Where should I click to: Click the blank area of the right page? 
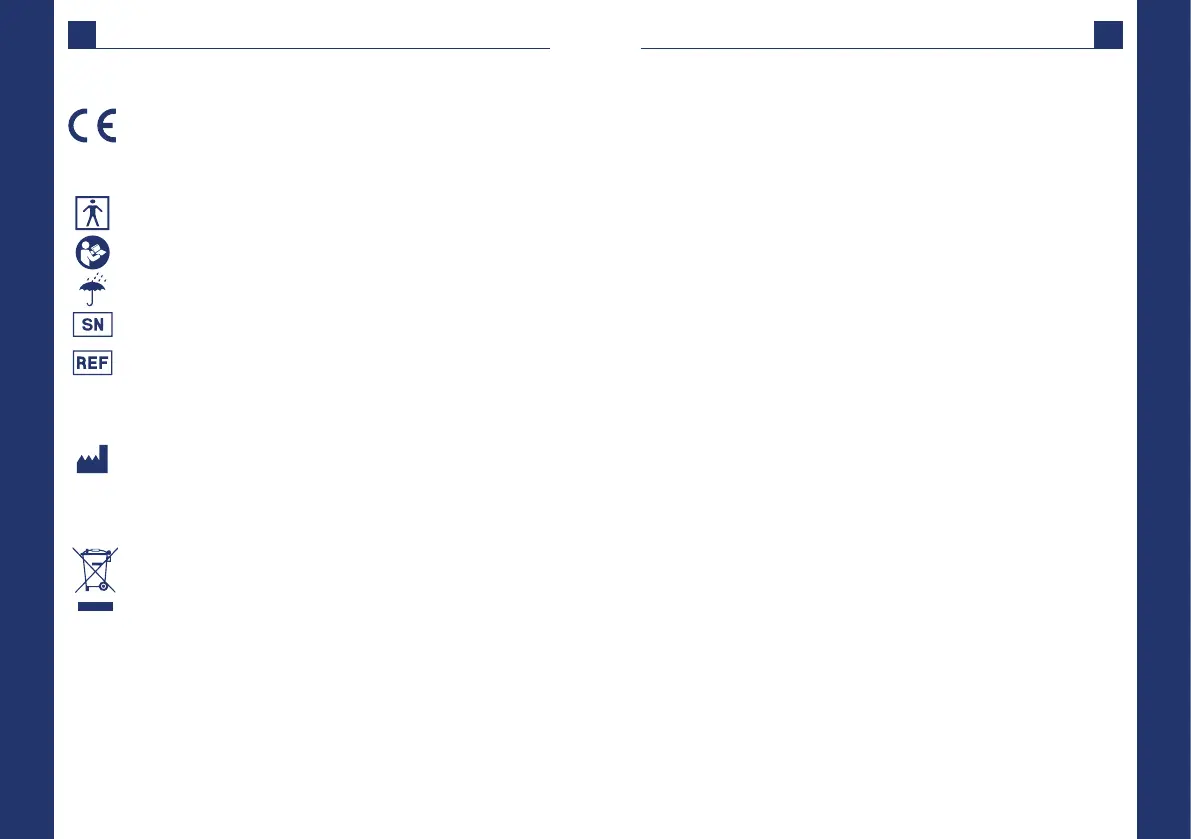point(880,400)
